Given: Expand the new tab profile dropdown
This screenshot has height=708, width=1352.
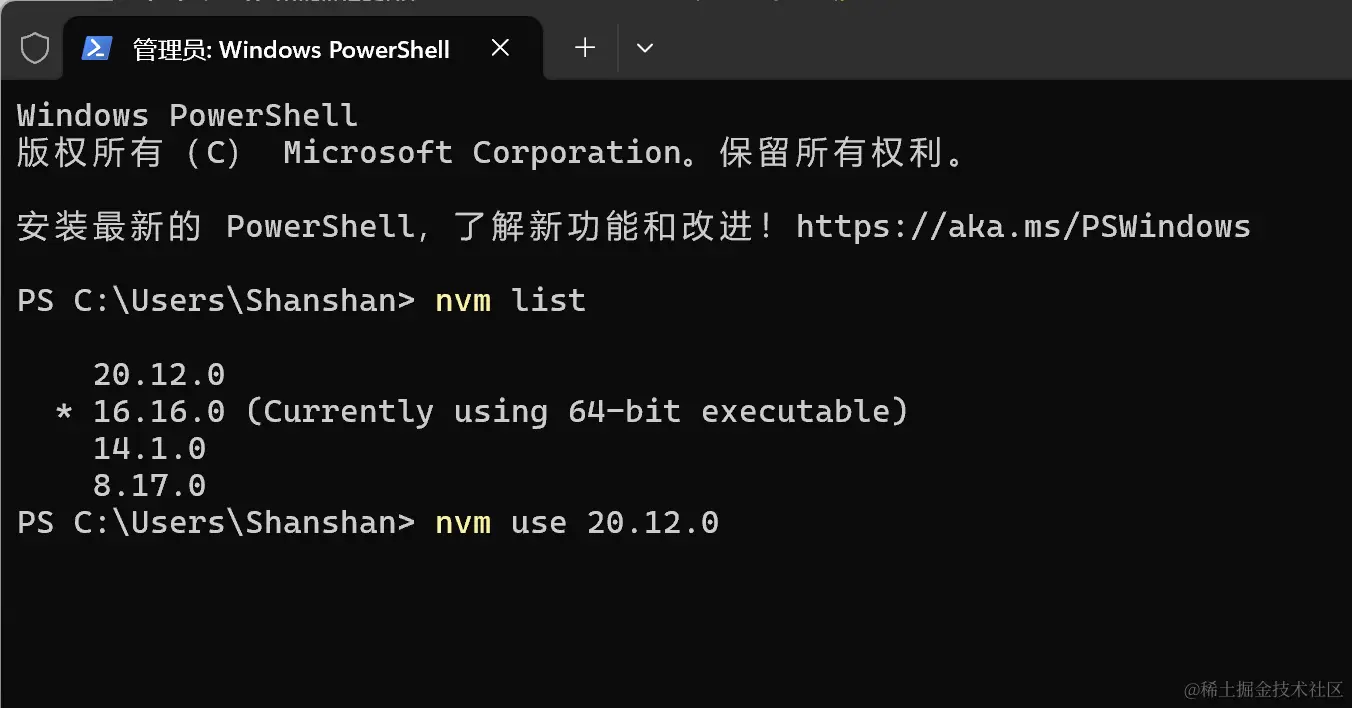Looking at the screenshot, I should tap(645, 47).
